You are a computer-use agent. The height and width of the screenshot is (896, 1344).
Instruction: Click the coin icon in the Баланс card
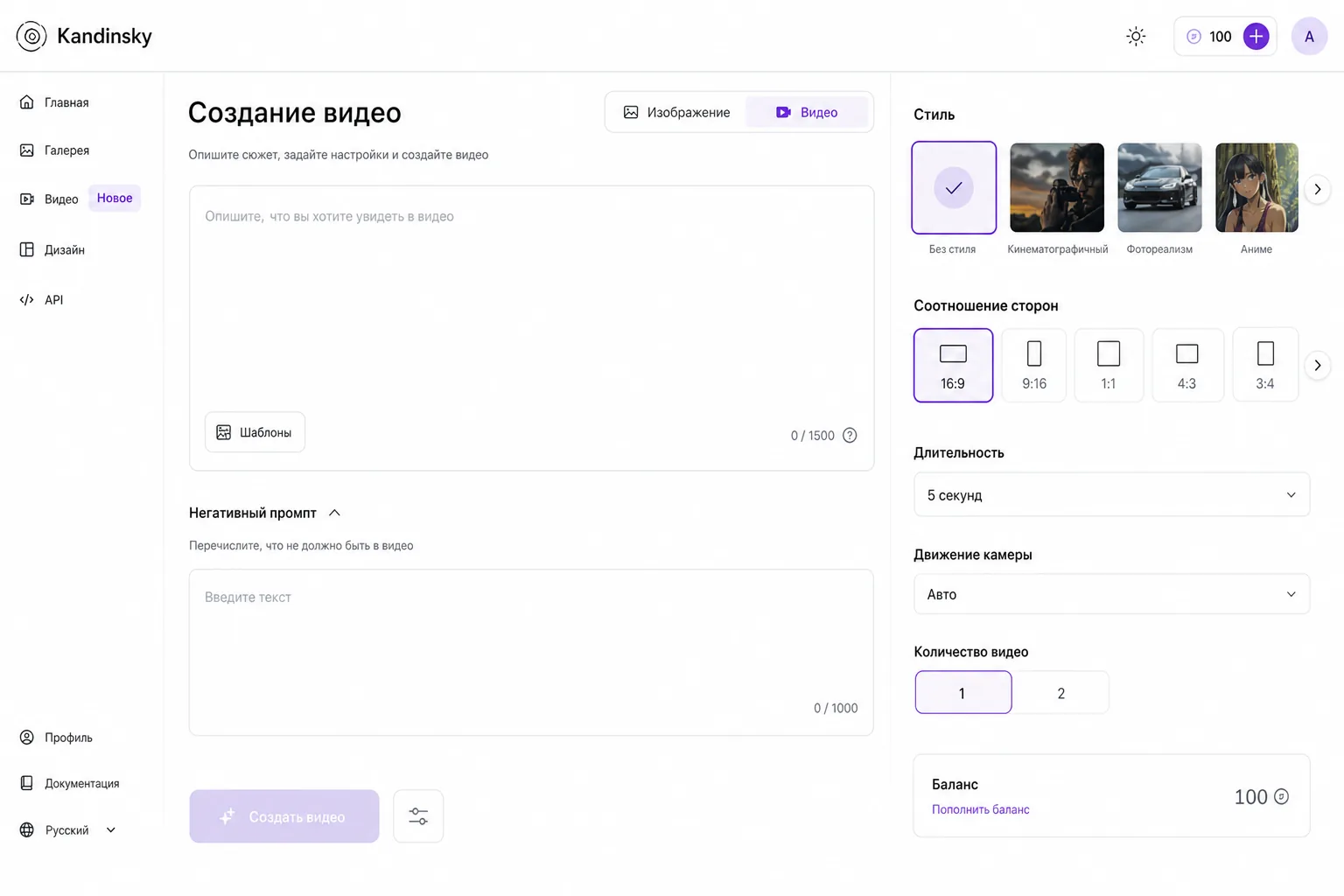click(1281, 796)
